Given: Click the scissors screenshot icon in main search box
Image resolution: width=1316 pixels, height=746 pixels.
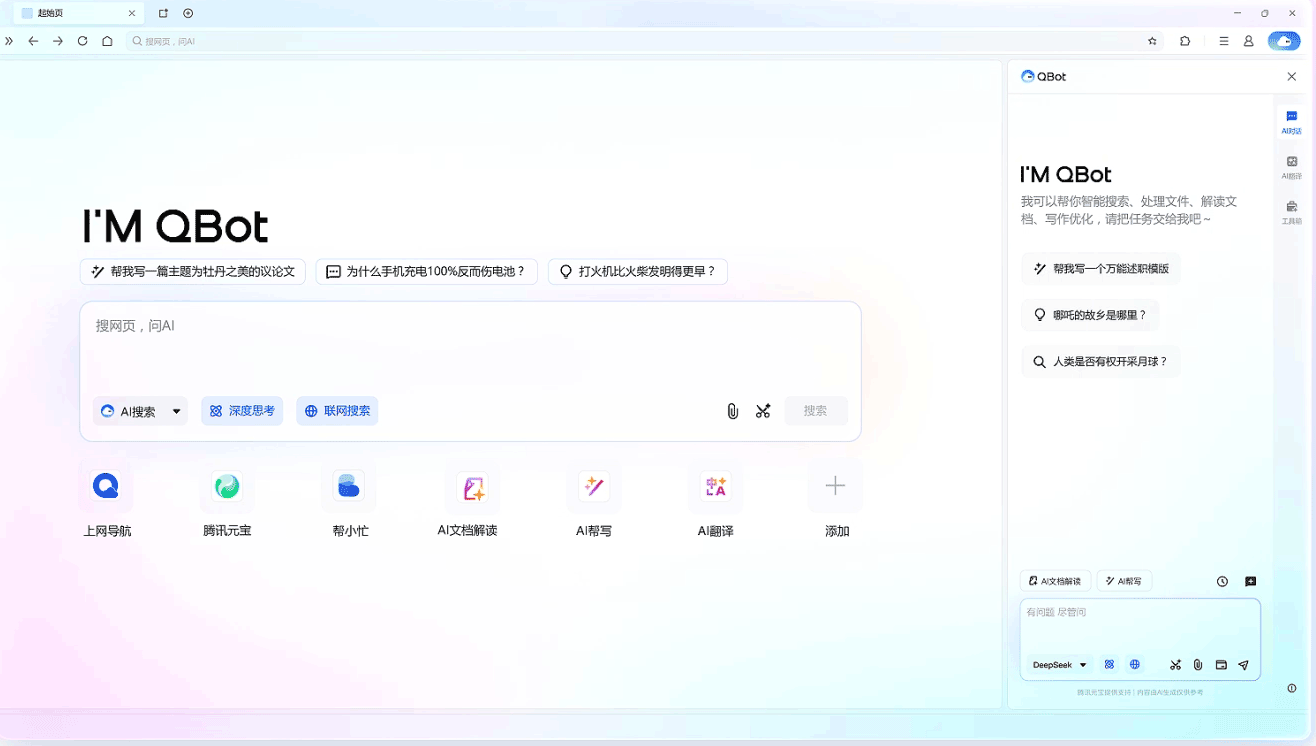Looking at the screenshot, I should tap(763, 411).
